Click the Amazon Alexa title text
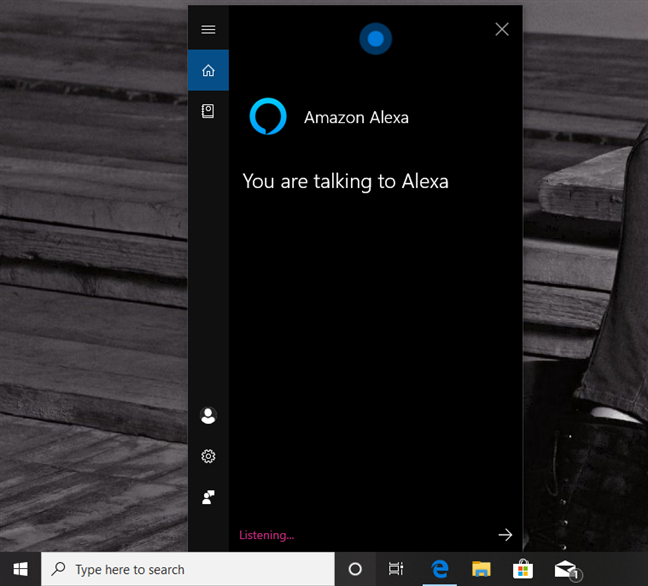Screen dimensions: 648x586 click(x=356, y=118)
